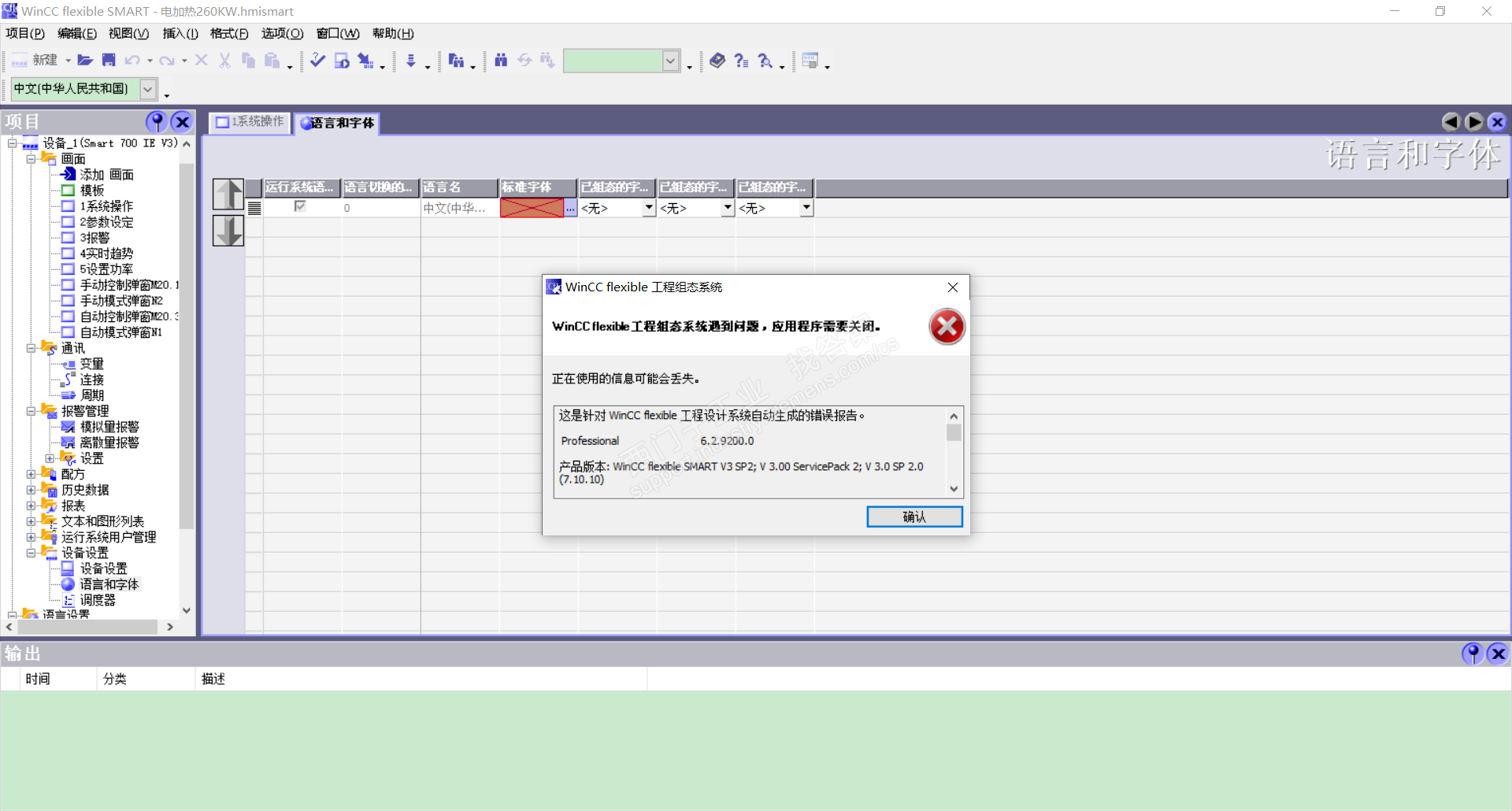Select the 模拟量报警 tree item
Screen dimensions: 1512x811
[x=109, y=427]
